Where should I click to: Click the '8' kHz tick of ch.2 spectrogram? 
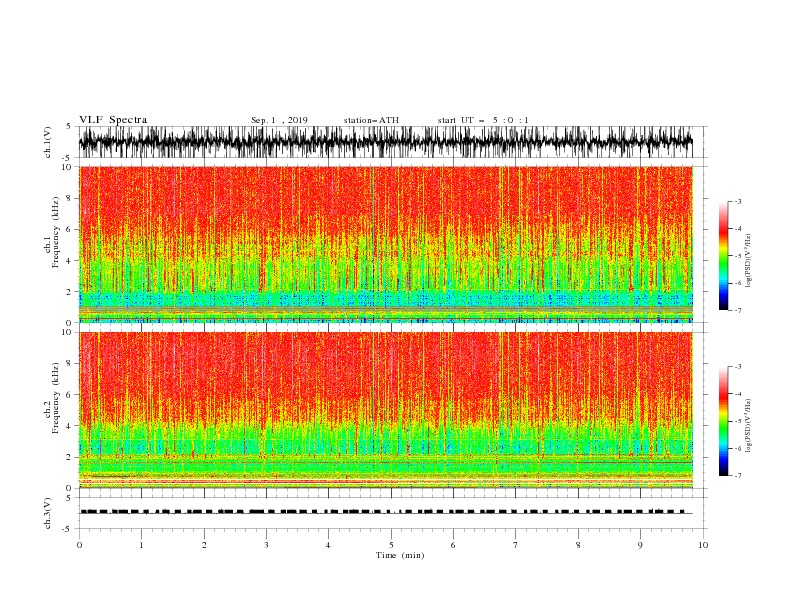click(69, 364)
